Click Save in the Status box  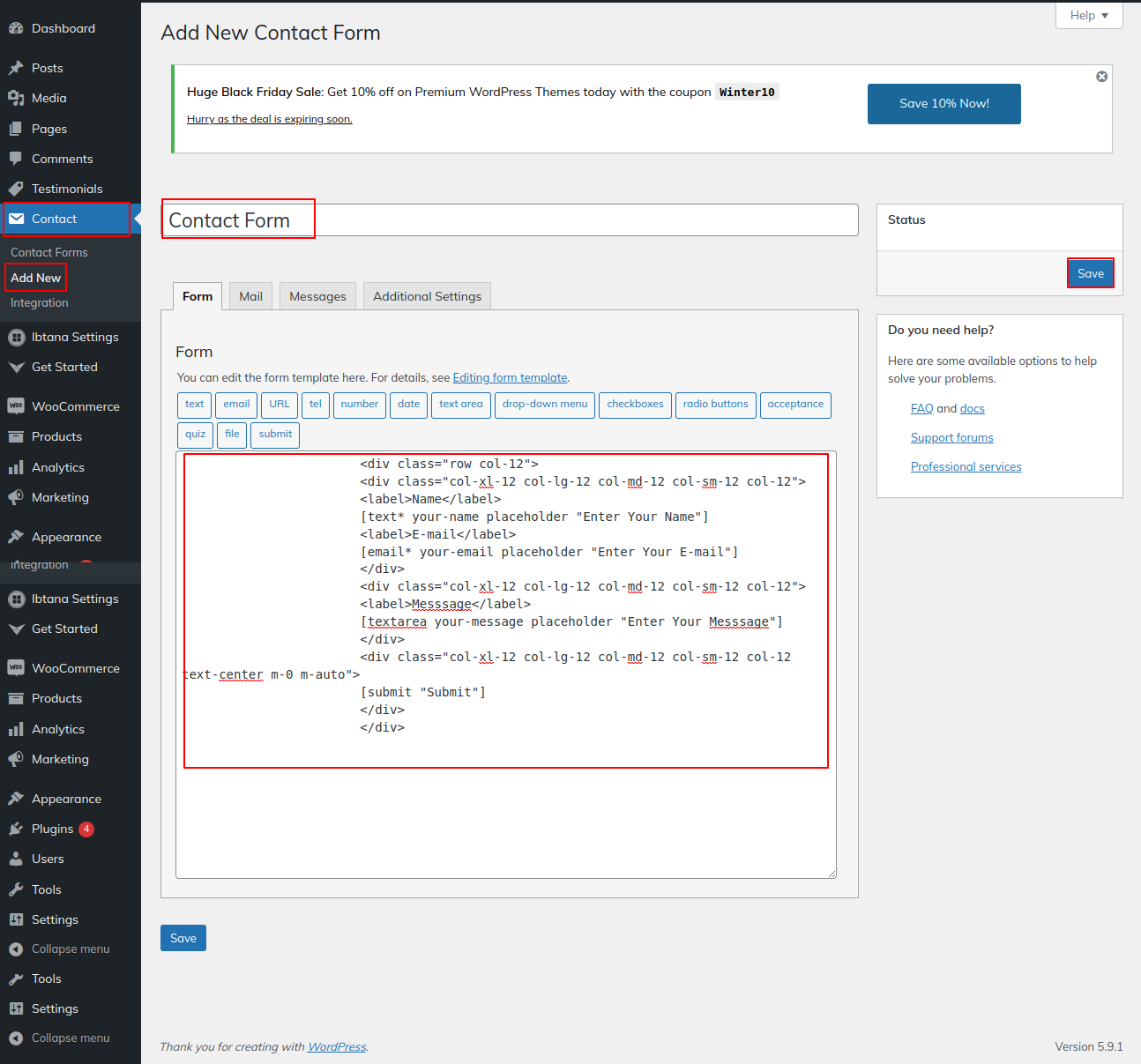1090,273
